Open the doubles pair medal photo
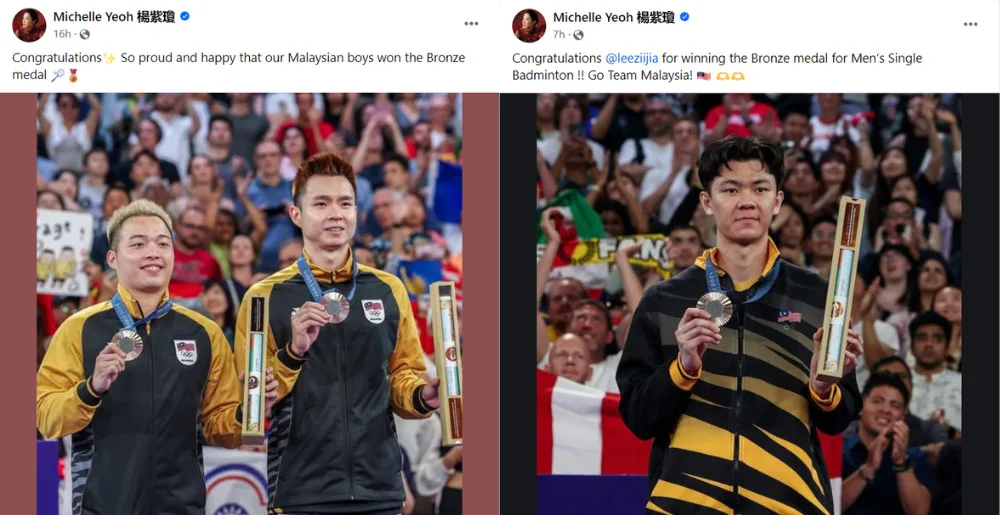 249,304
